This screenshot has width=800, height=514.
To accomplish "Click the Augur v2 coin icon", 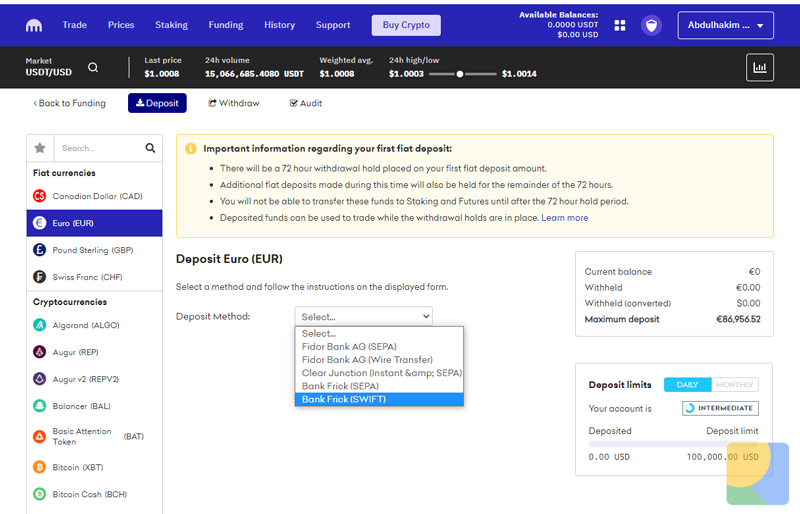I will click(40, 379).
